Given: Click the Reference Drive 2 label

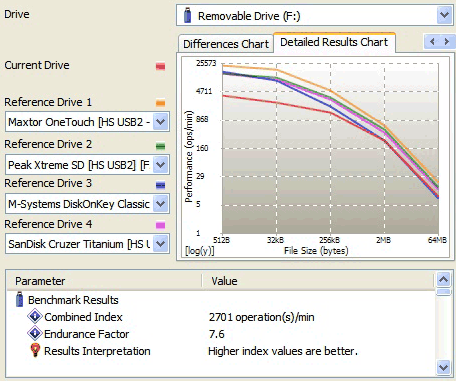Looking at the screenshot, I should pyautogui.click(x=48, y=144).
